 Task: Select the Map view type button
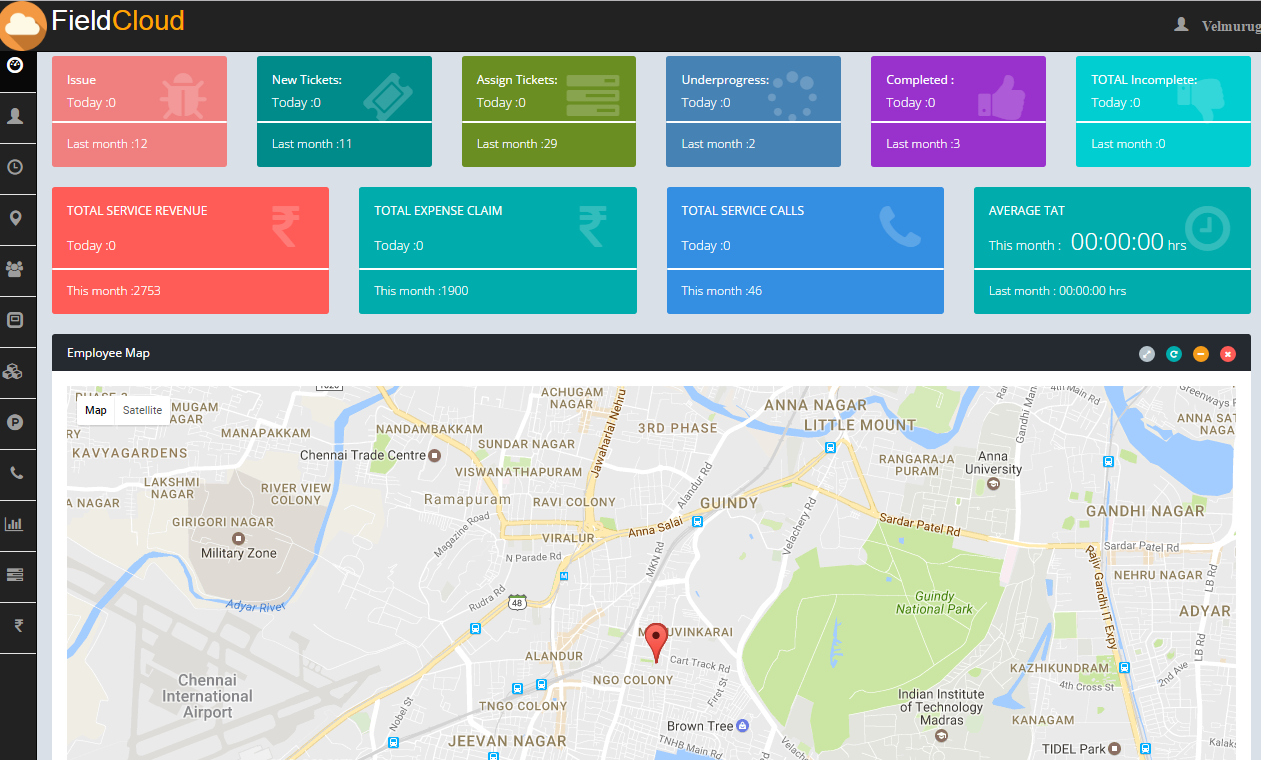point(96,410)
